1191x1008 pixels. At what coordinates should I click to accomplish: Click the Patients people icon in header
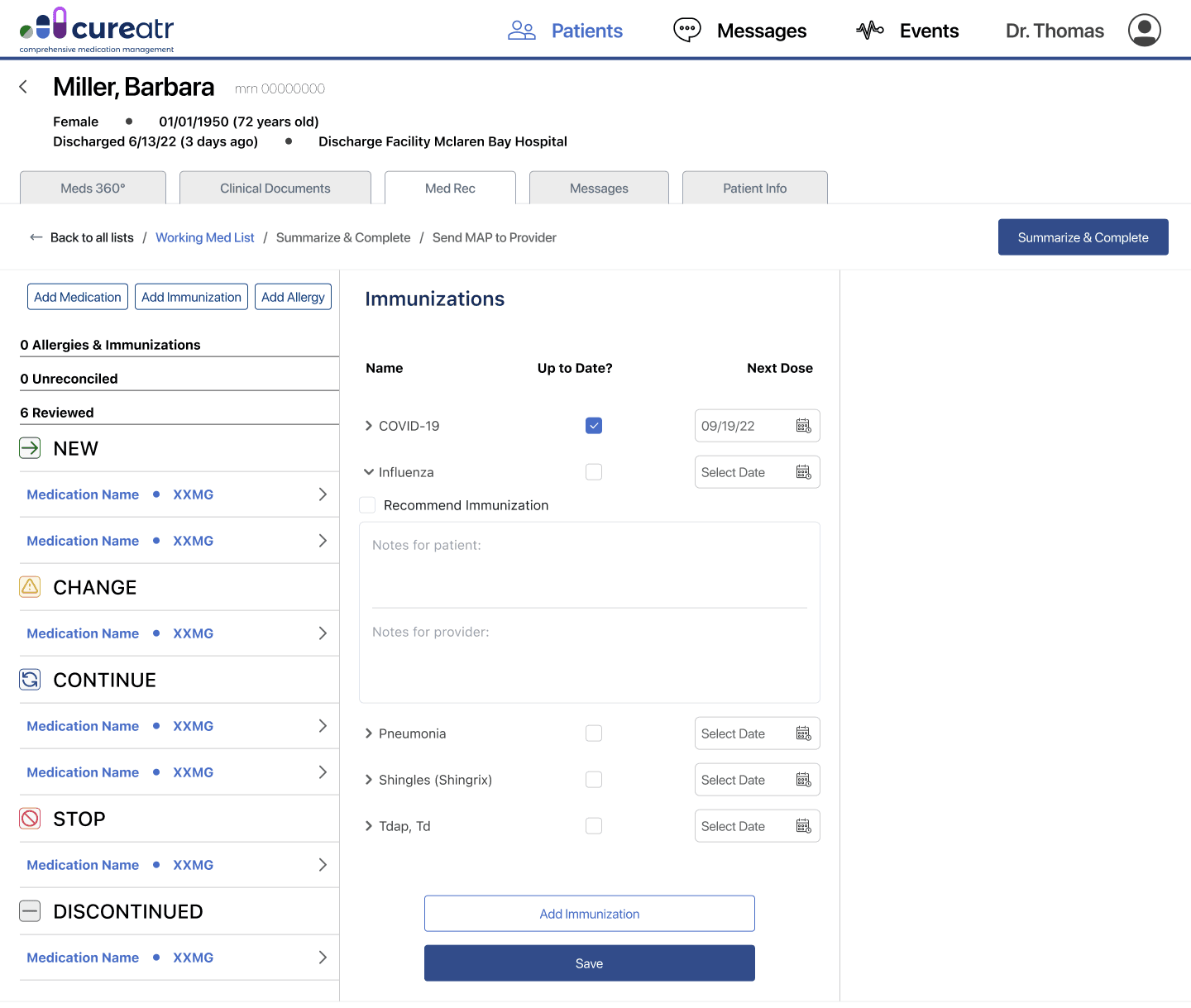coord(522,31)
